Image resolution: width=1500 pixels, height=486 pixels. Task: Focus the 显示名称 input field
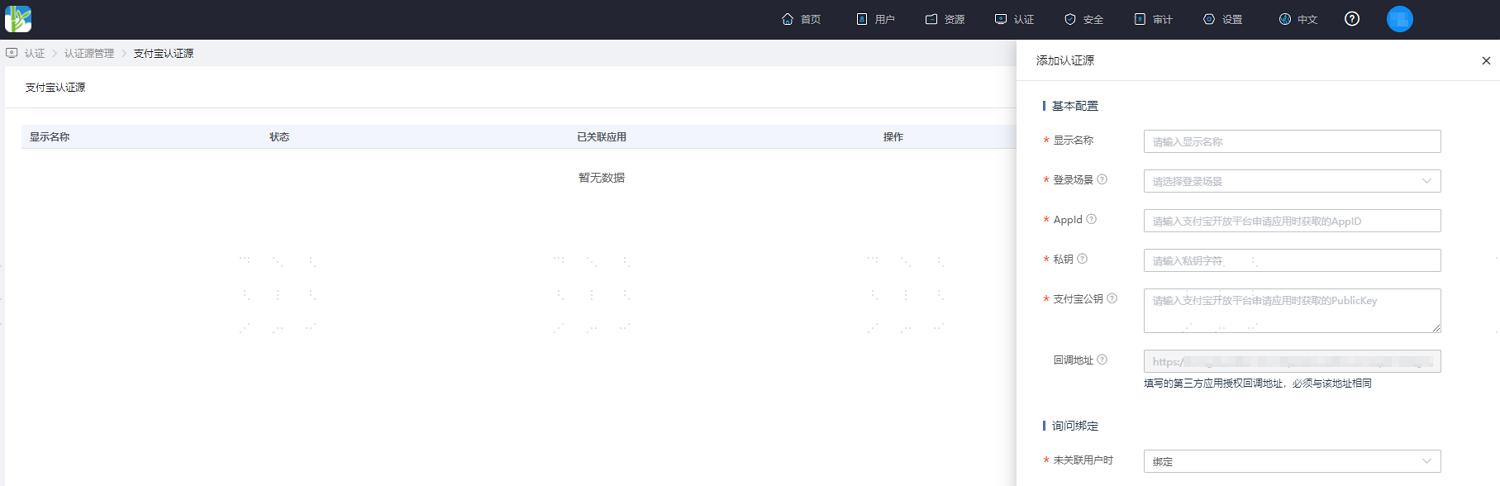1292,141
